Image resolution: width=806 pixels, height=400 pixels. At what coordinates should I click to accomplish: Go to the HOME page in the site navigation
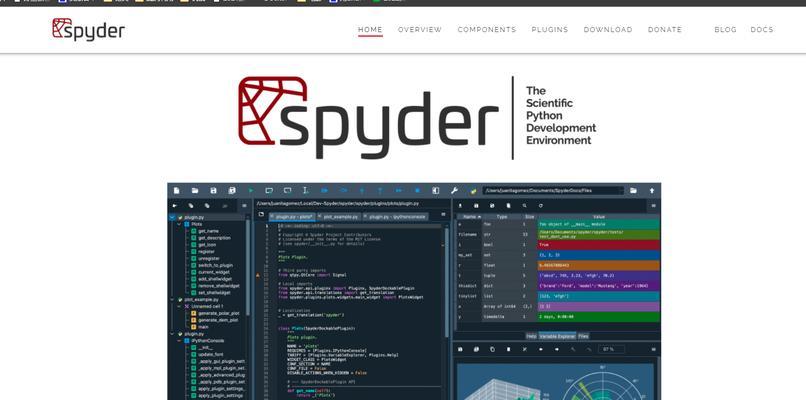tap(370, 29)
